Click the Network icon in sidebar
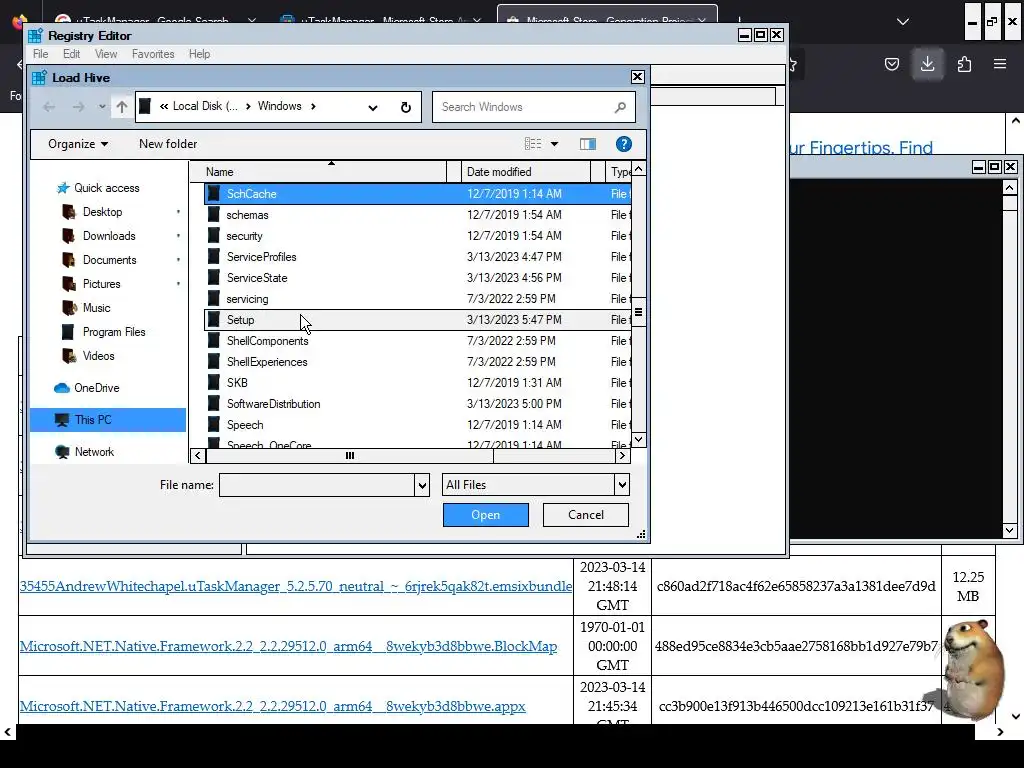Viewport: 1024px width, 768px height. click(x=62, y=452)
